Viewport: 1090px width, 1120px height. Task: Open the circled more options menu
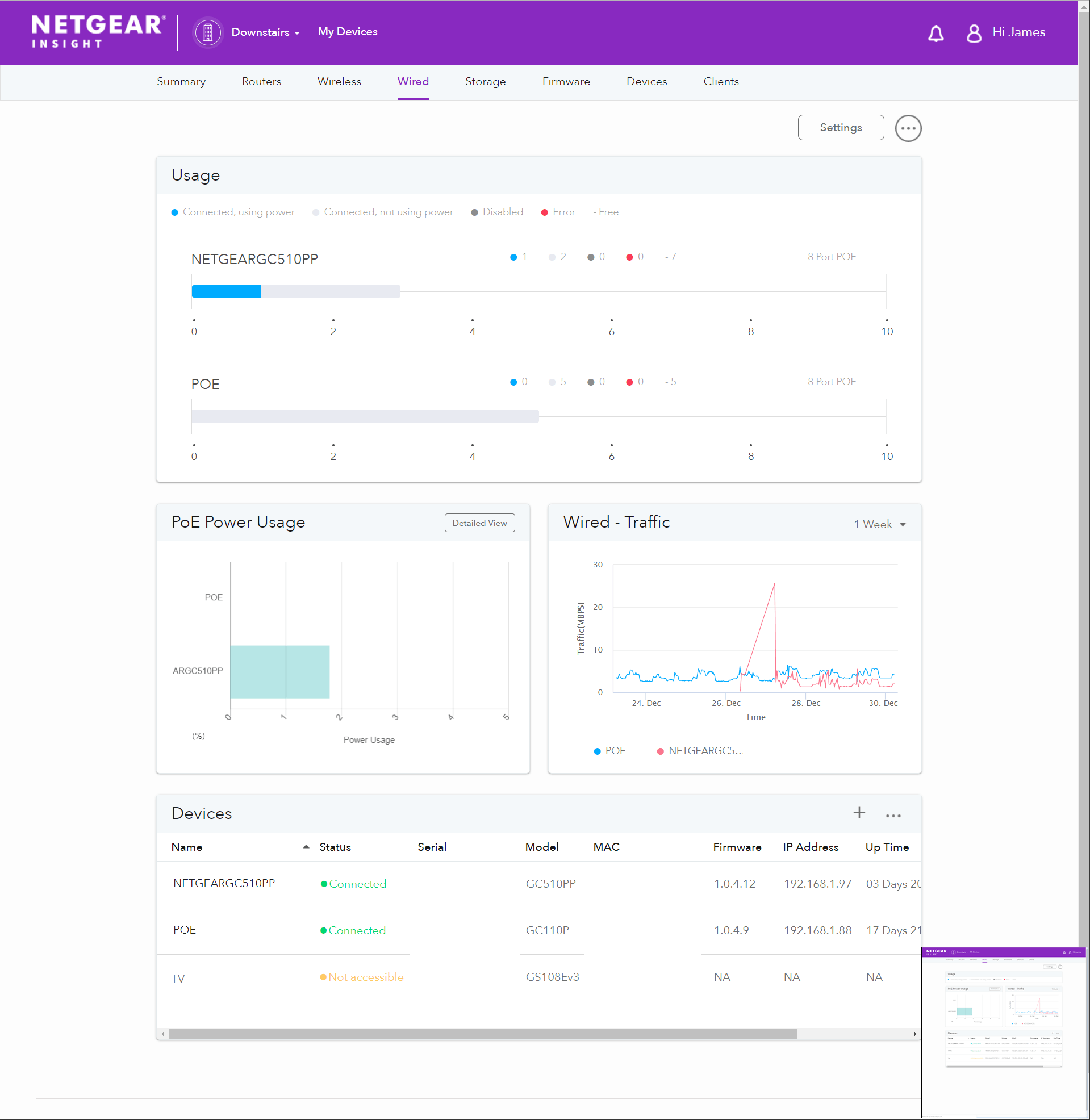[908, 128]
